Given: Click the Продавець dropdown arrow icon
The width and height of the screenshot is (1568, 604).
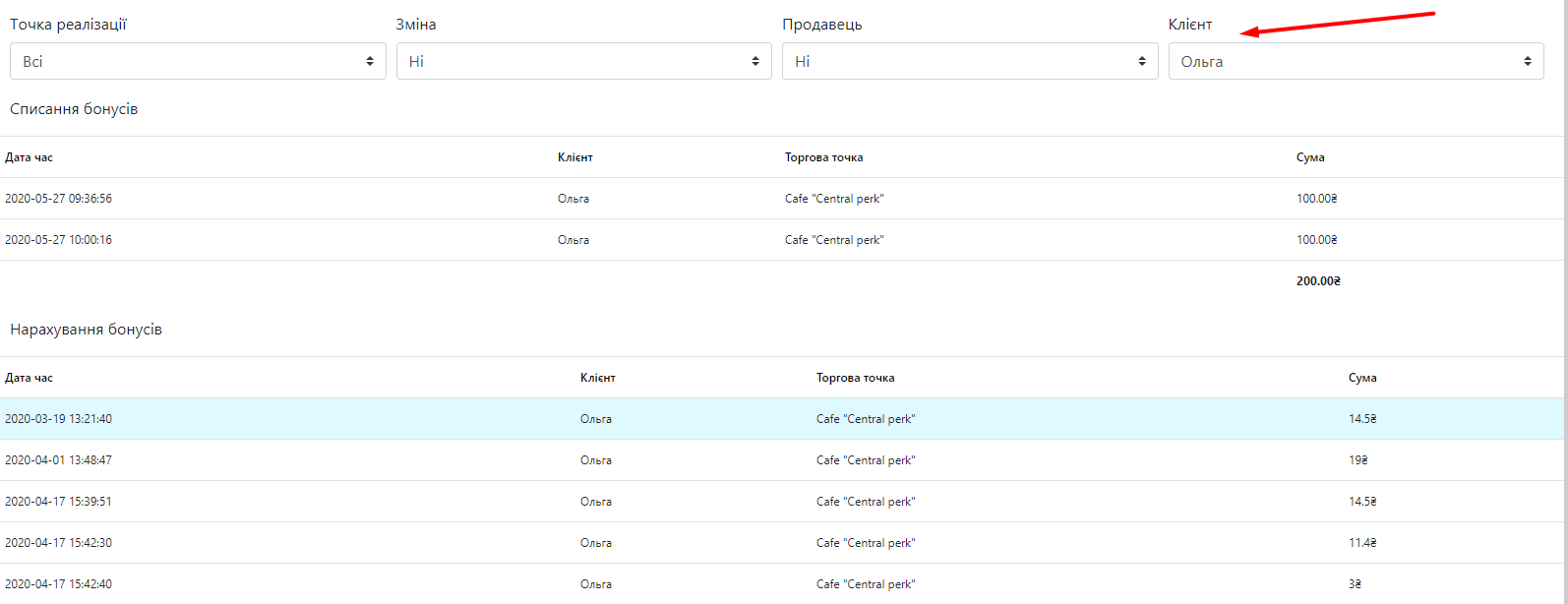Looking at the screenshot, I should coord(1142,61).
